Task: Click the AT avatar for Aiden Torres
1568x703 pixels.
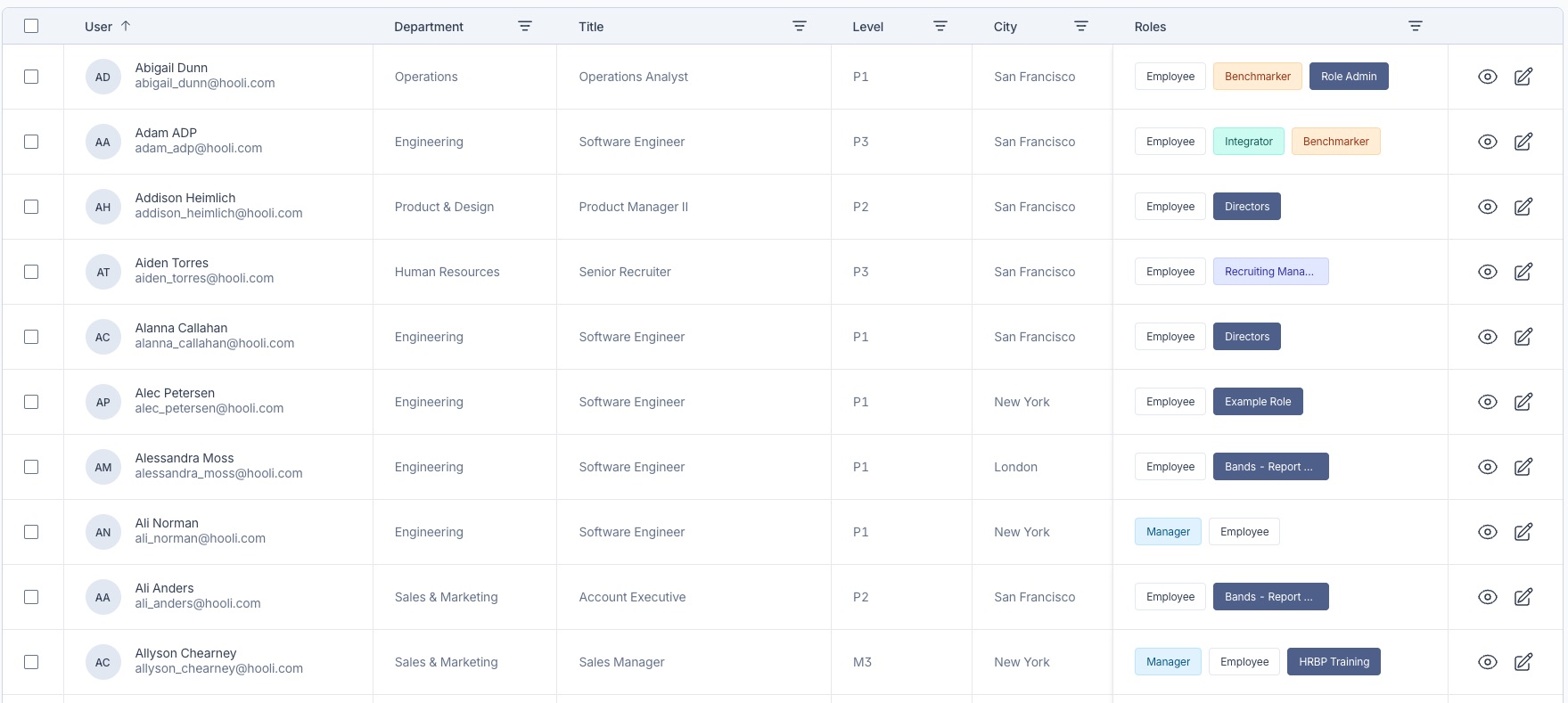Action: pos(103,272)
